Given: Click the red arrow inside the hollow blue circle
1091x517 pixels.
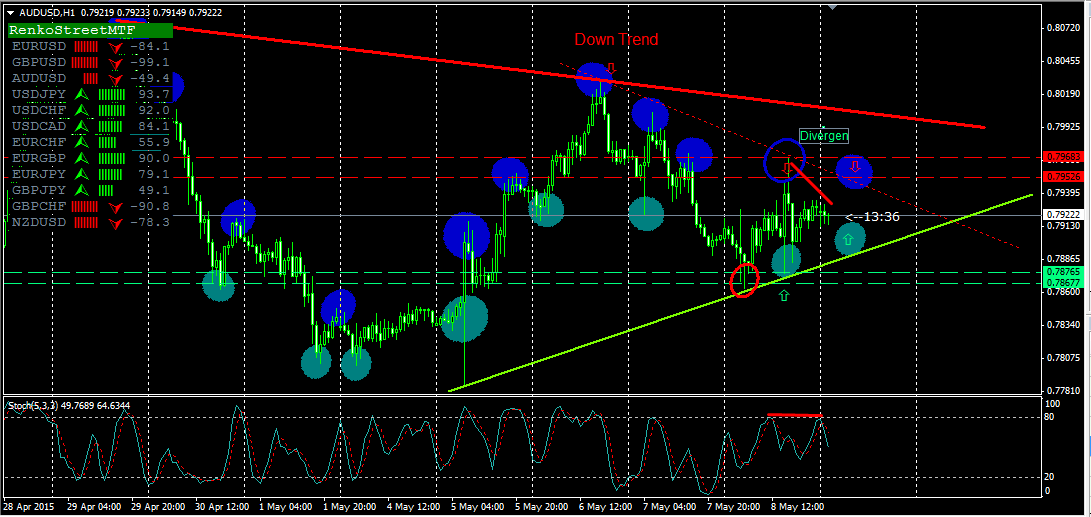Looking at the screenshot, I should (x=786, y=166).
